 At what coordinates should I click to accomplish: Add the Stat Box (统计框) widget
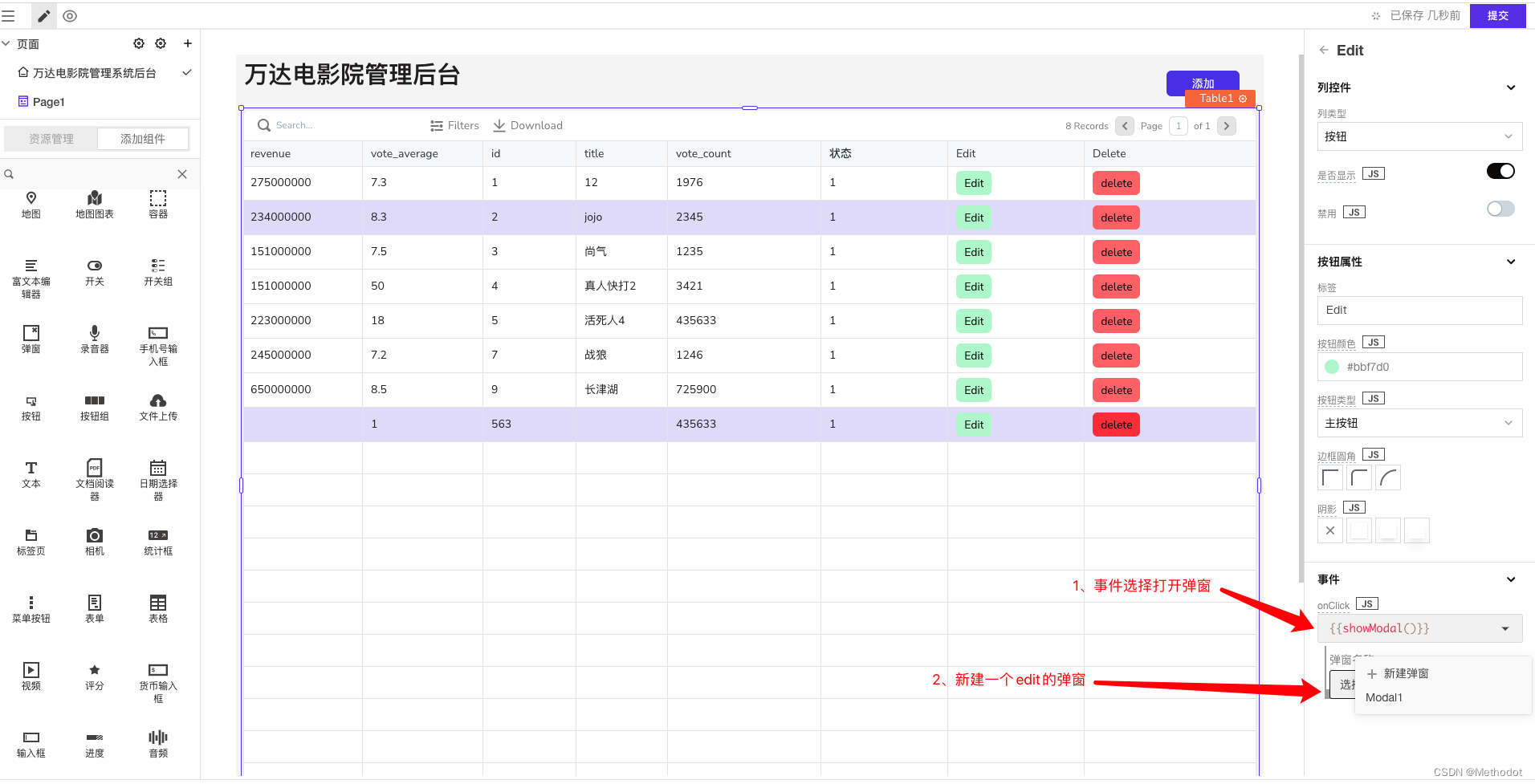click(x=158, y=542)
